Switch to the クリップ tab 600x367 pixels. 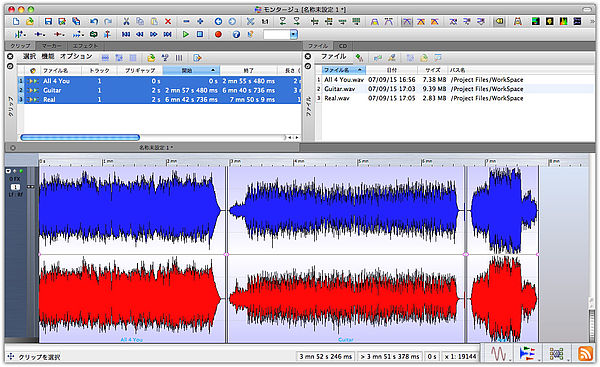click(x=20, y=46)
